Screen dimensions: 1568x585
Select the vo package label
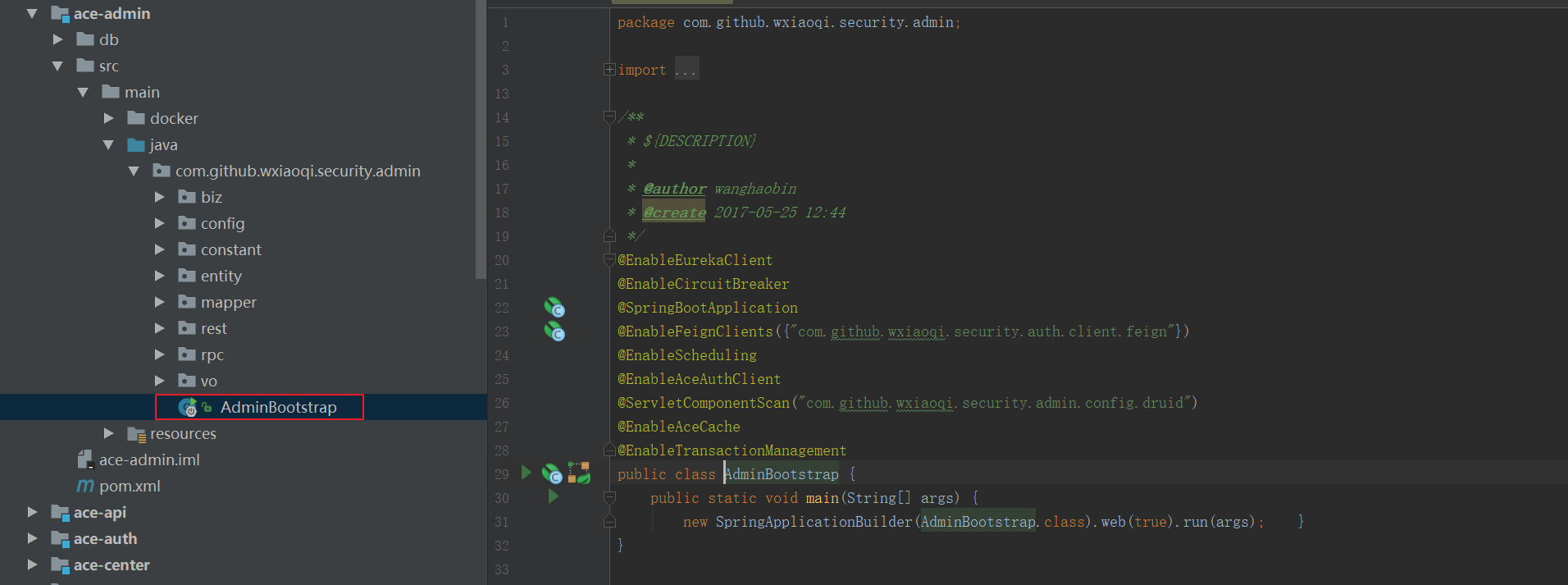point(209,381)
